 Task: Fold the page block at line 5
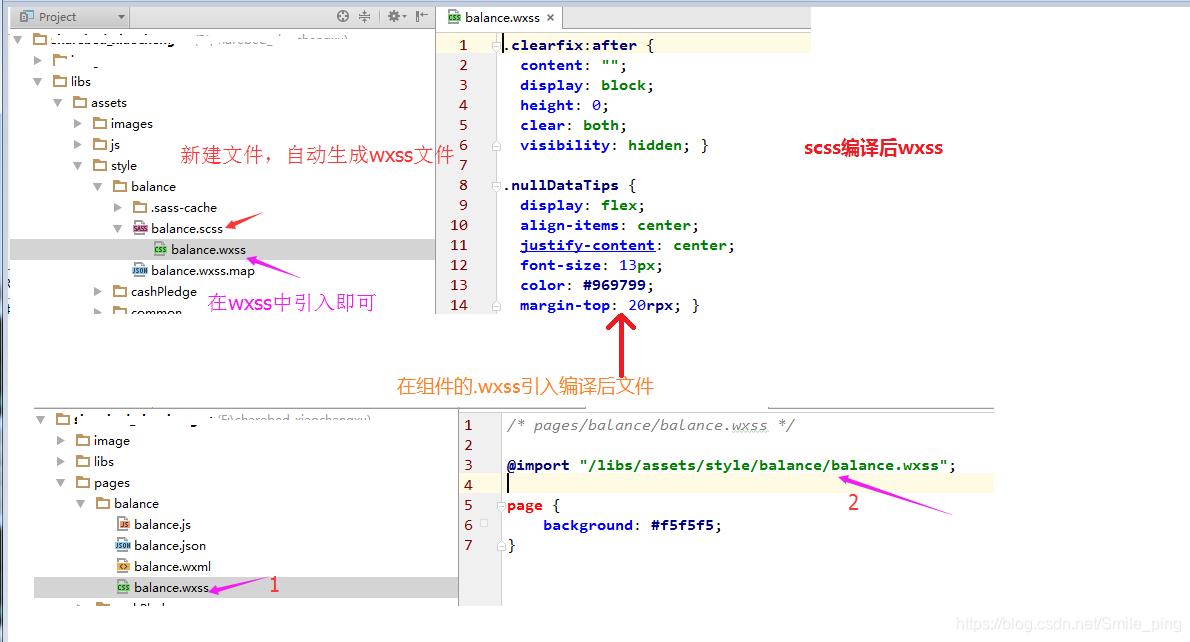click(x=500, y=505)
